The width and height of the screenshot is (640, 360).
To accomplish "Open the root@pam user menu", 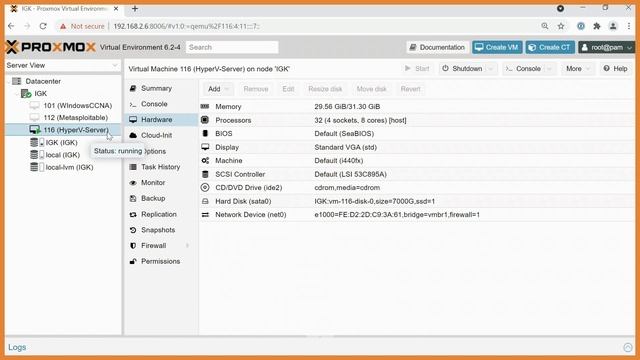I will click(606, 47).
